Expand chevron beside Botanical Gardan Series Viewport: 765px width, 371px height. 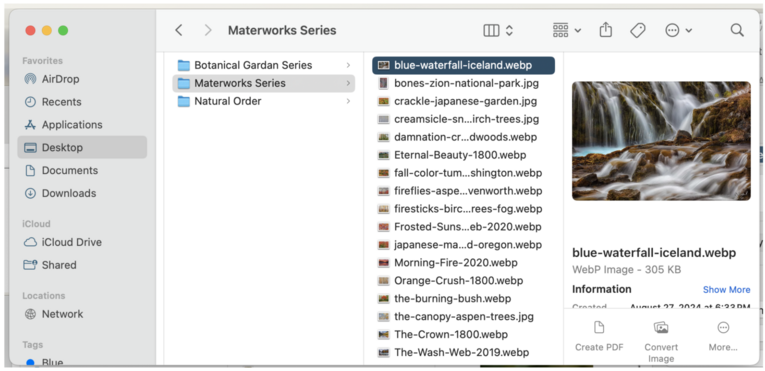(x=348, y=65)
